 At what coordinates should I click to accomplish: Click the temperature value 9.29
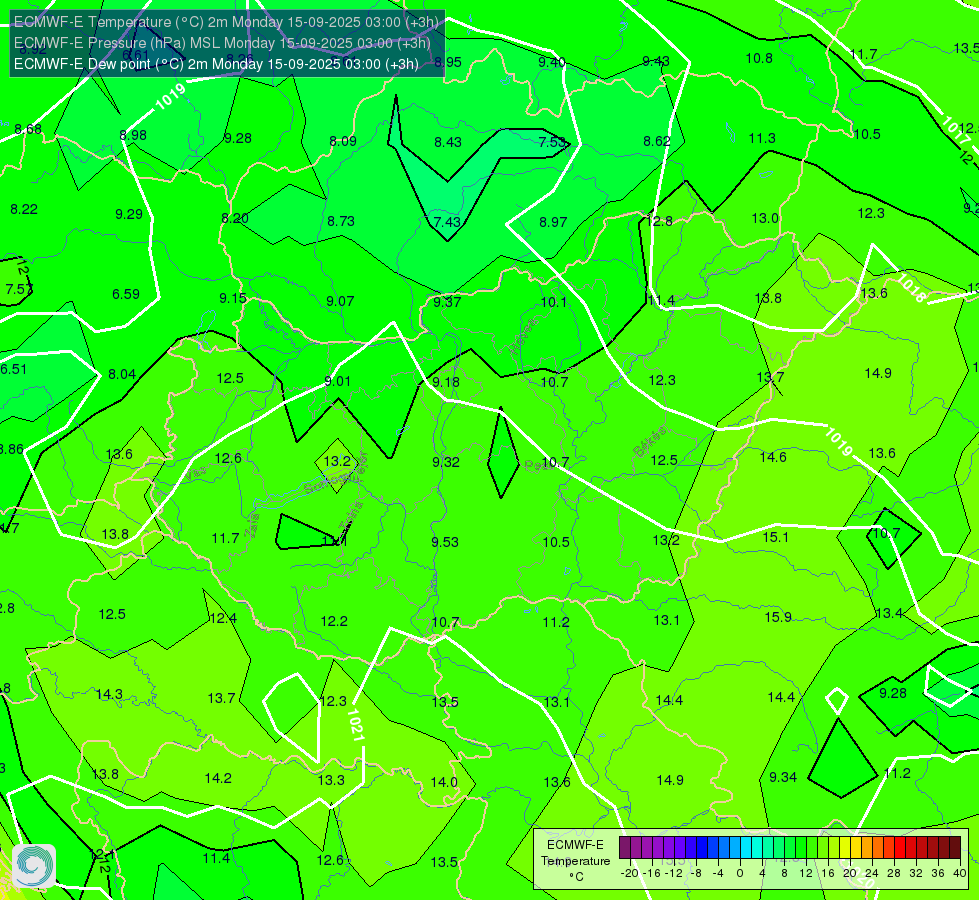129,214
